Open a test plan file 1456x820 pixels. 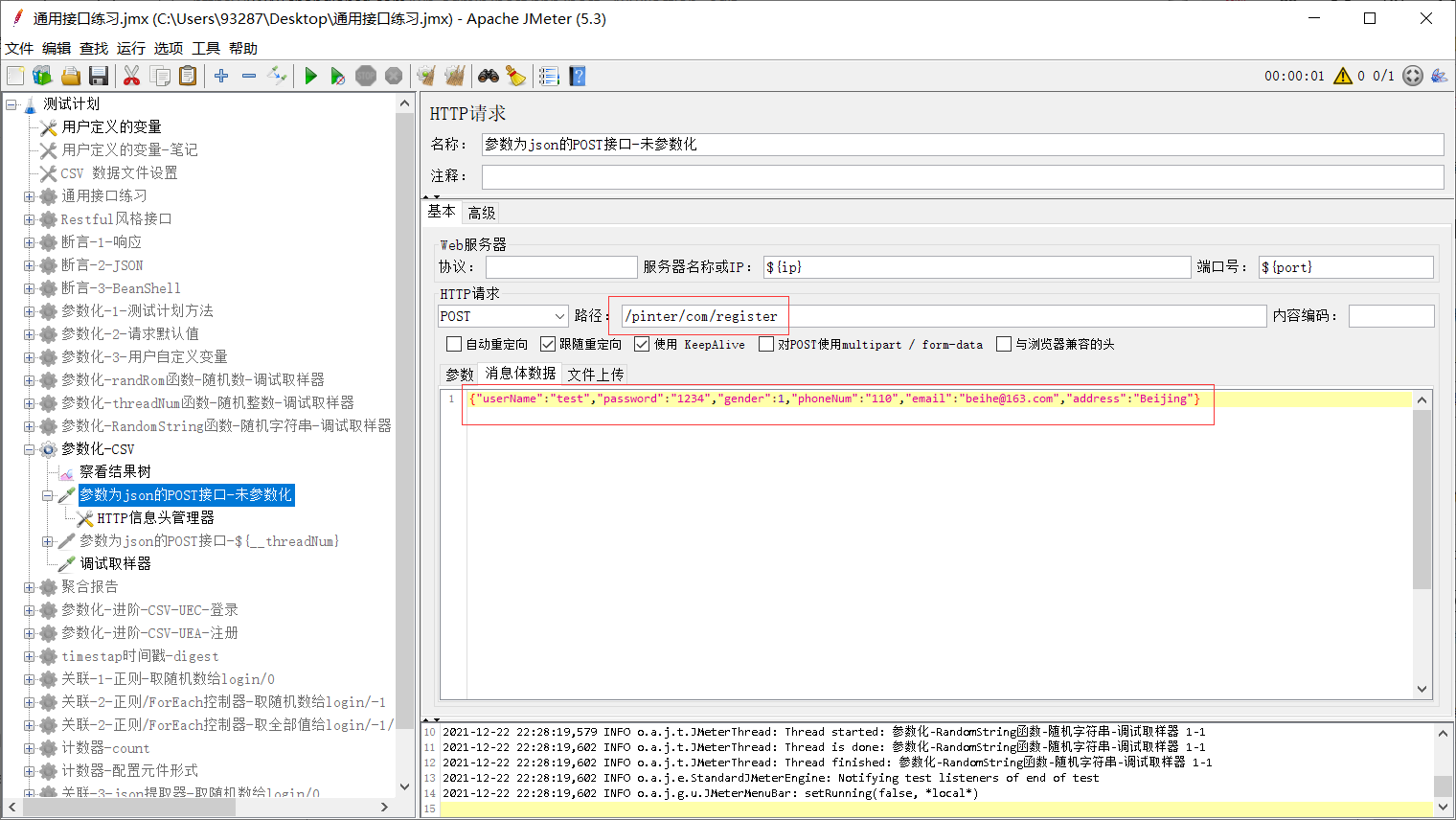[x=70, y=76]
